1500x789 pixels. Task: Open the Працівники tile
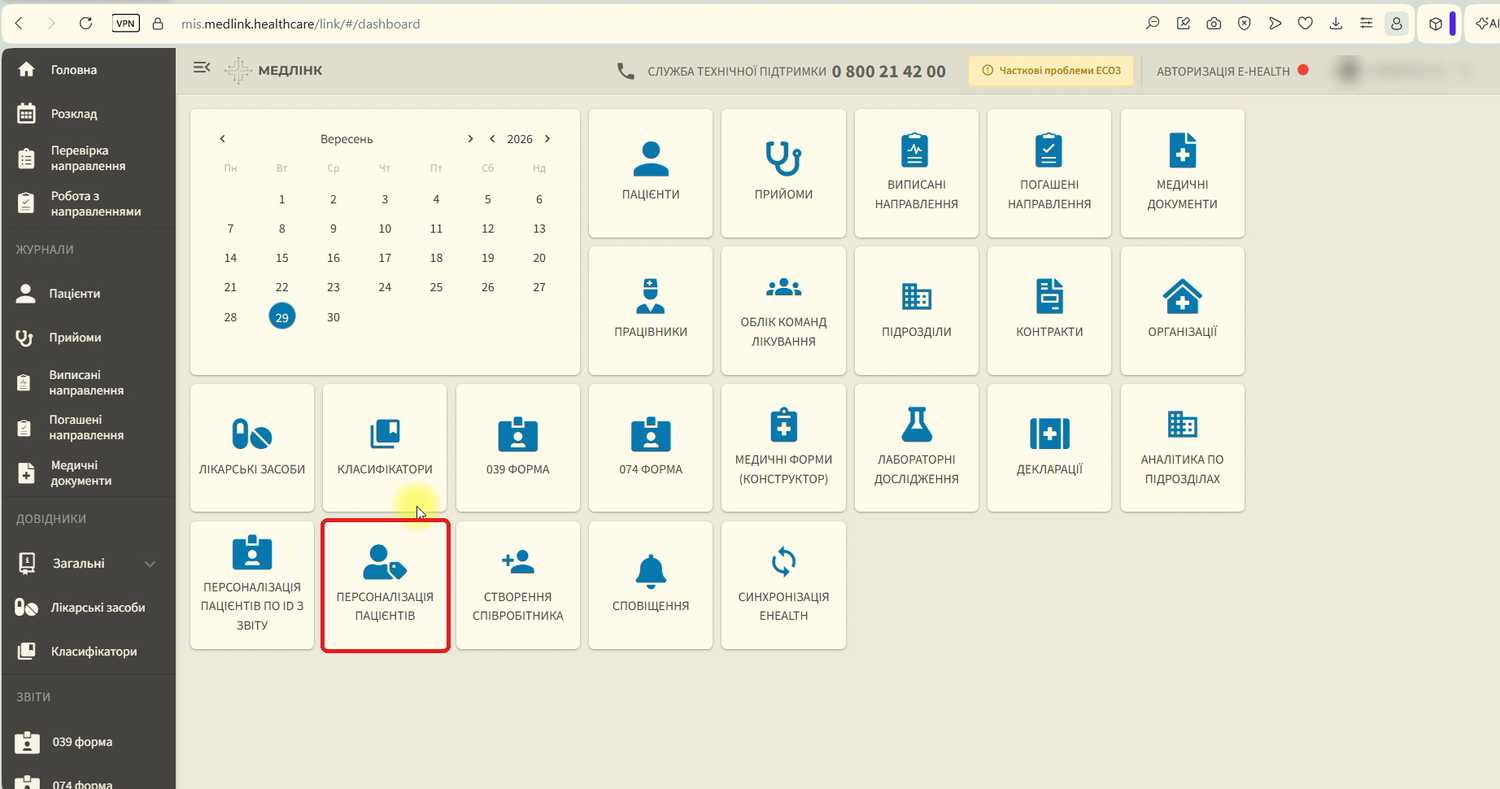tap(650, 311)
